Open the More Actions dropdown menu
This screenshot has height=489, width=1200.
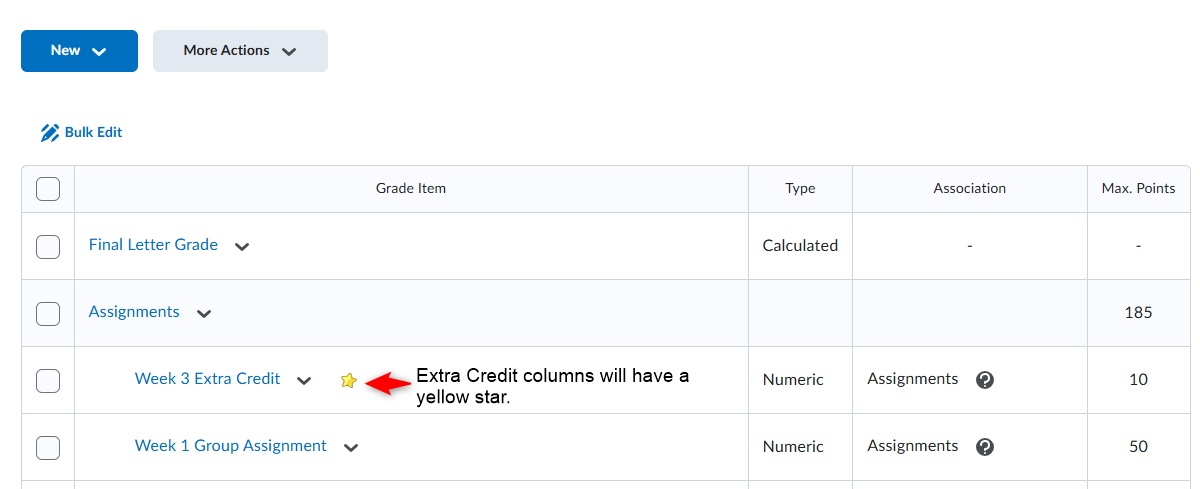coord(240,51)
